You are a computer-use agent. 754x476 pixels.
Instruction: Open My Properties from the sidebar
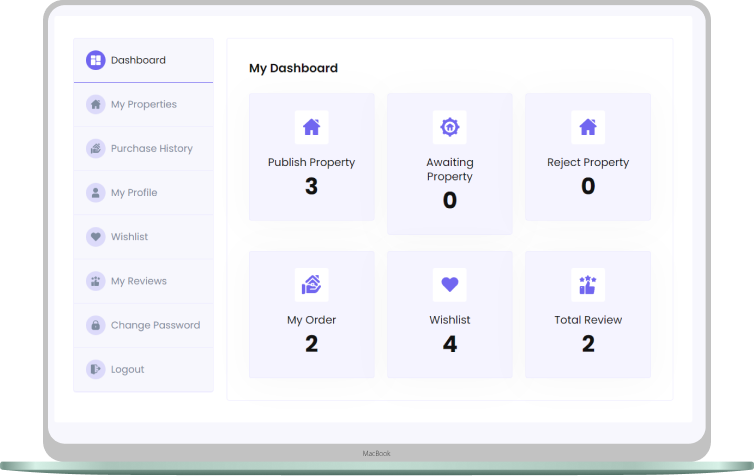[x=143, y=104]
